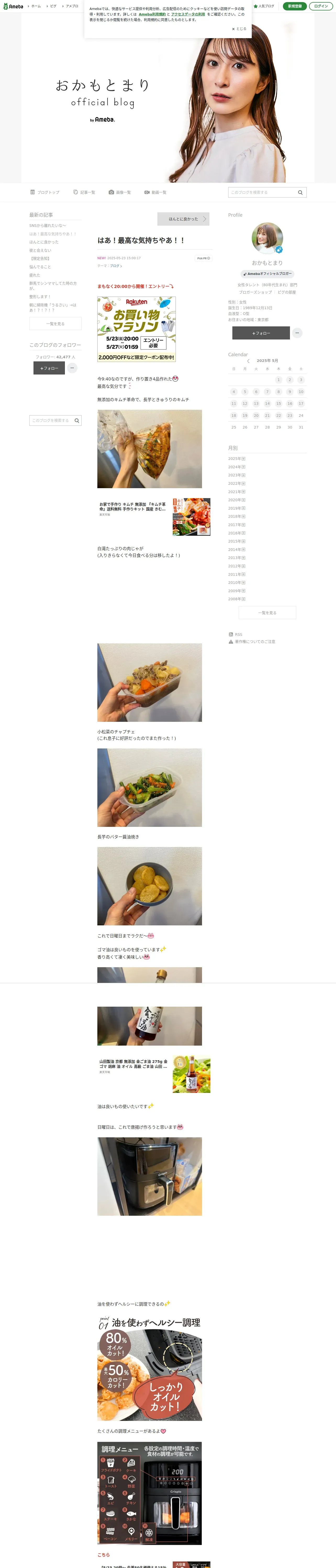Image resolution: width=336 pixels, height=1568 pixels.
Task: Open the left sidebar's three-dot follower menu
Action: click(72, 368)
